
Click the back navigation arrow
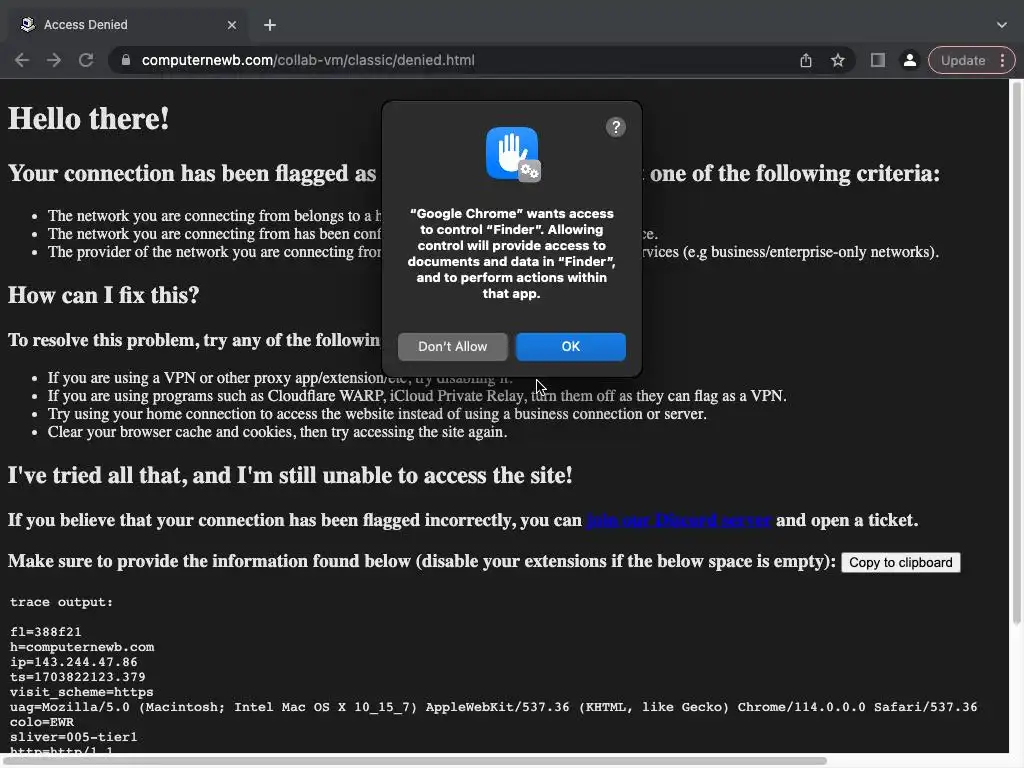pos(22,60)
